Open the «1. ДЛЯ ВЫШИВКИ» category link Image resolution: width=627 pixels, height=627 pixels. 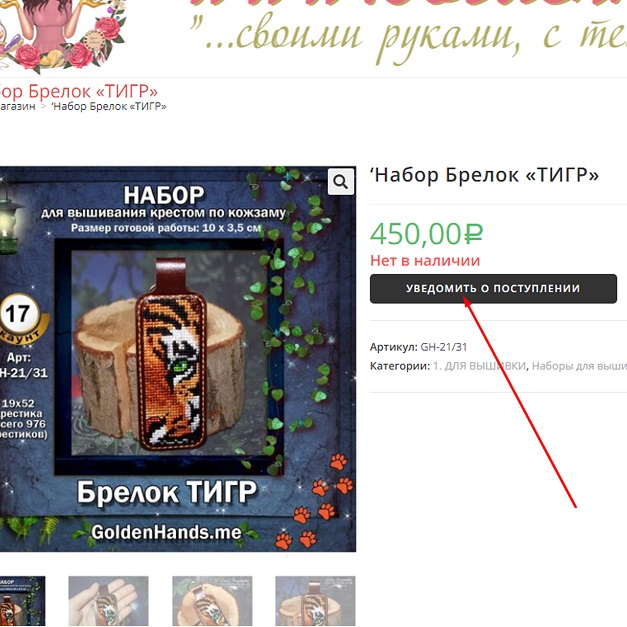(479, 366)
